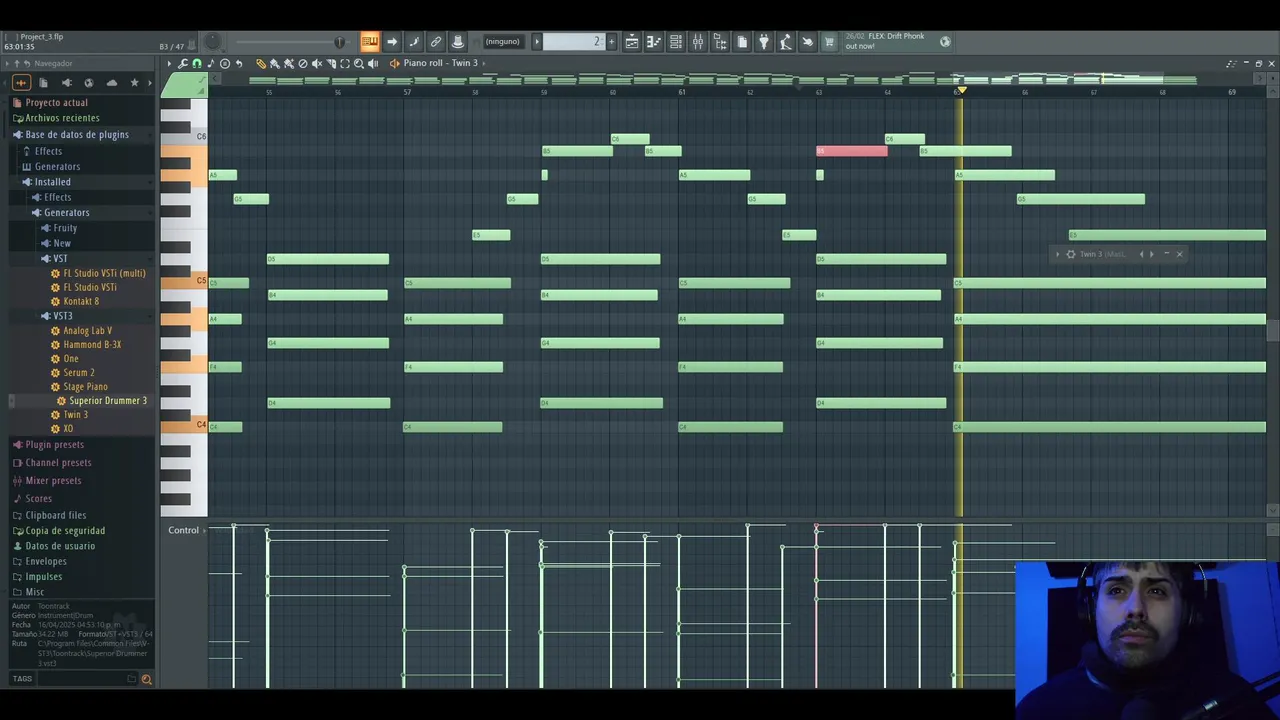This screenshot has width=1280, height=720.
Task: Click the piano roll vertical scrollbar
Action: pos(1273,330)
